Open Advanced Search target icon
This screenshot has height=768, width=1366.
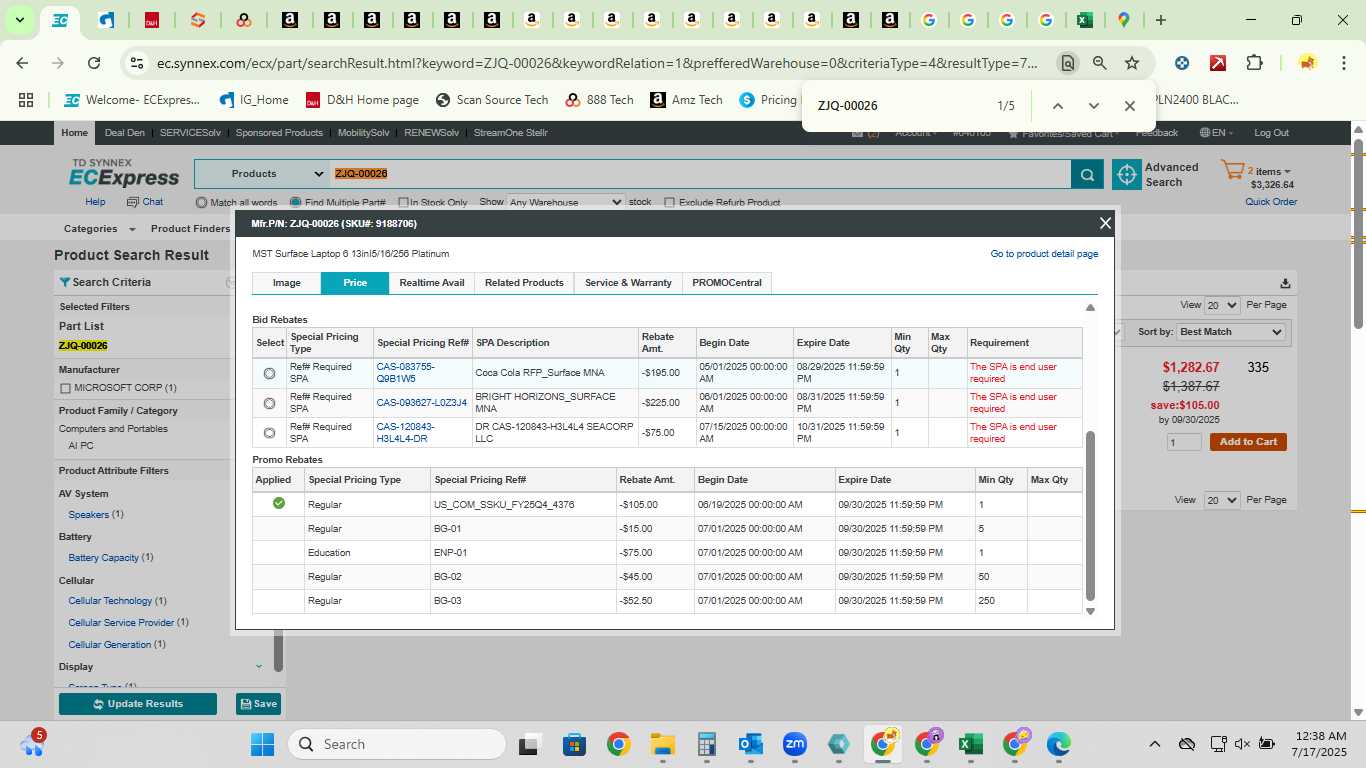click(x=1127, y=175)
